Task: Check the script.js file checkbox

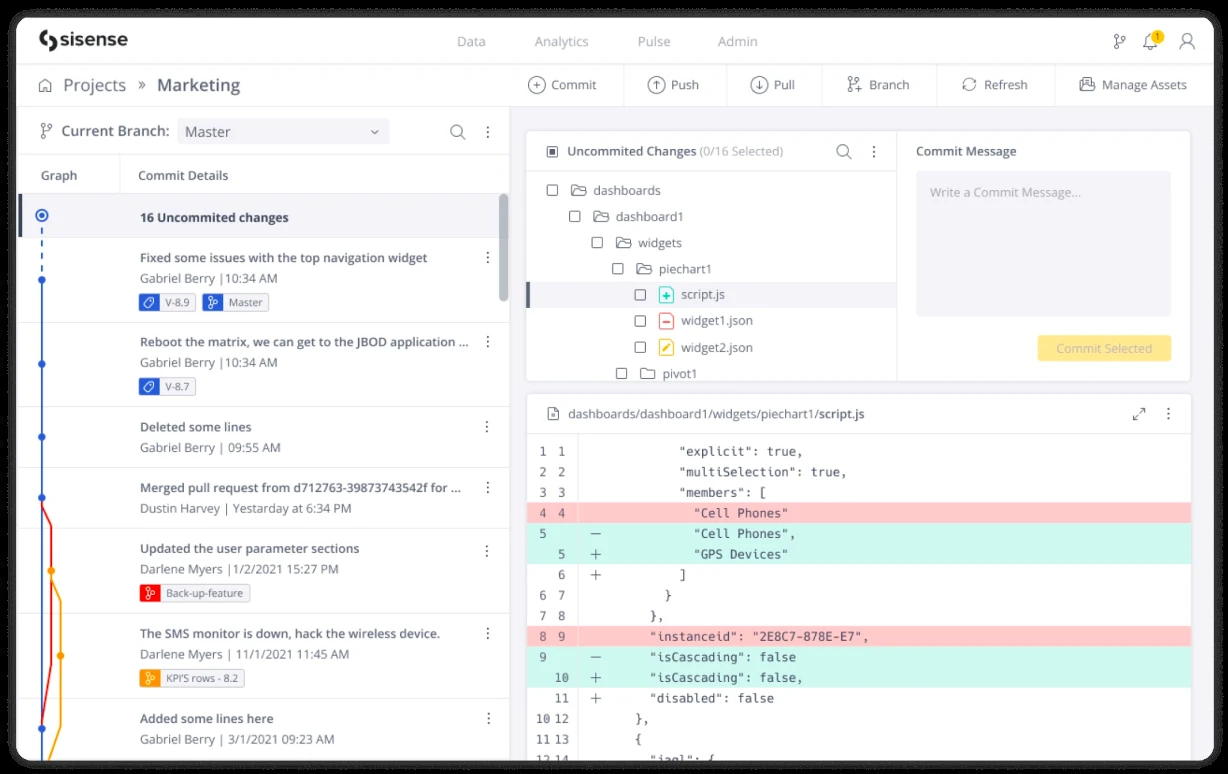Action: point(640,295)
